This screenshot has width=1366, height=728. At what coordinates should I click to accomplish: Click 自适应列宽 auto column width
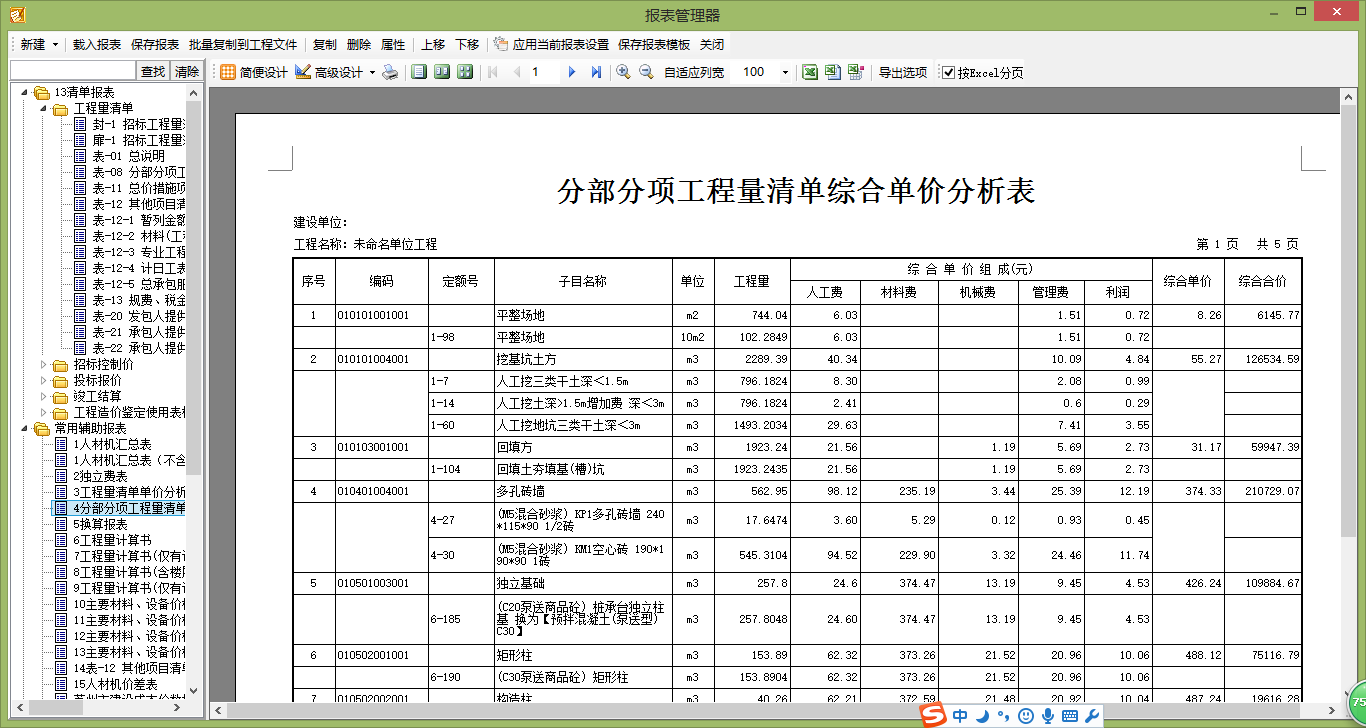point(694,72)
